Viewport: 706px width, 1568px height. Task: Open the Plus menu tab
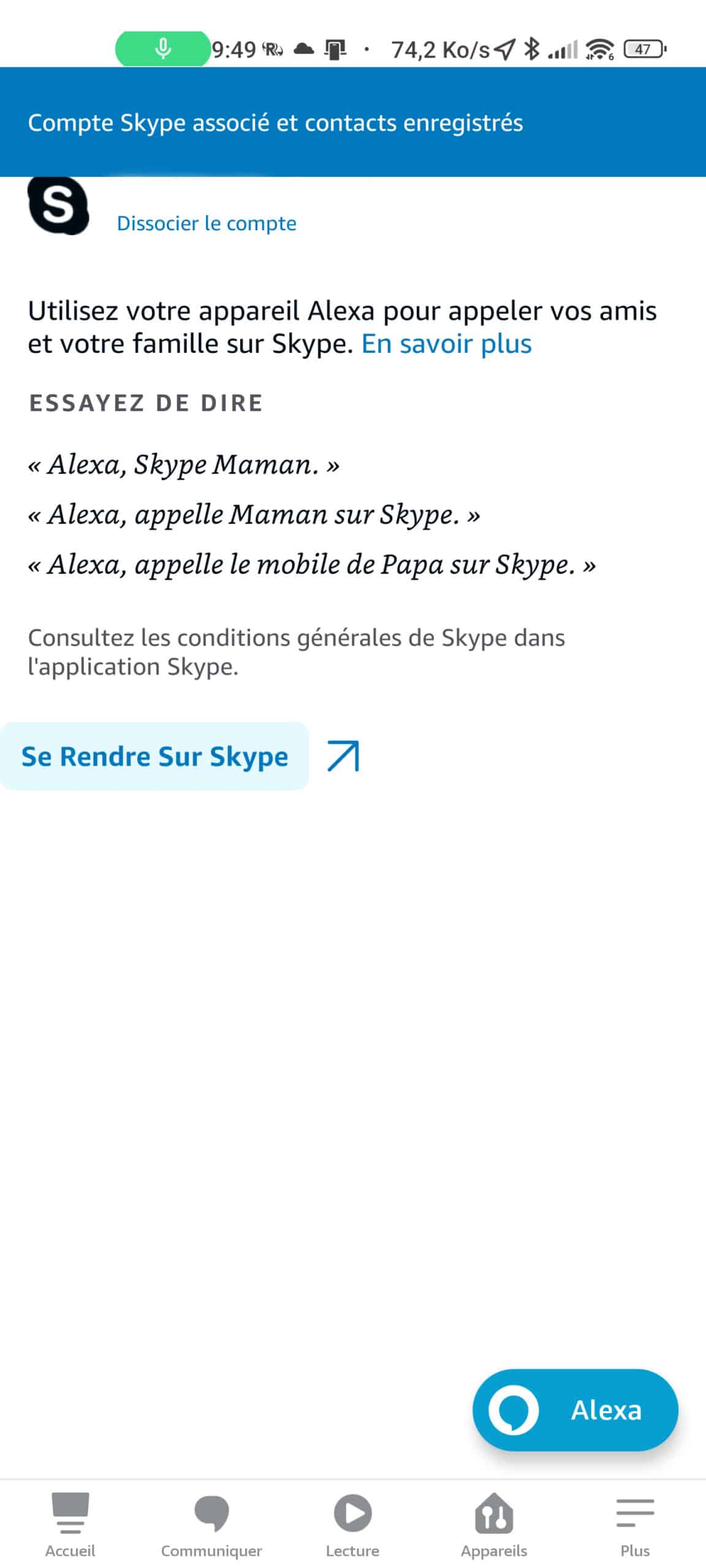click(x=635, y=1523)
